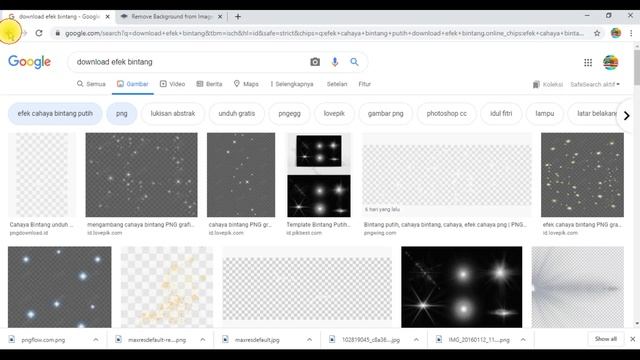
Task: Close the Remove Background from Image tab
Action: (220, 17)
